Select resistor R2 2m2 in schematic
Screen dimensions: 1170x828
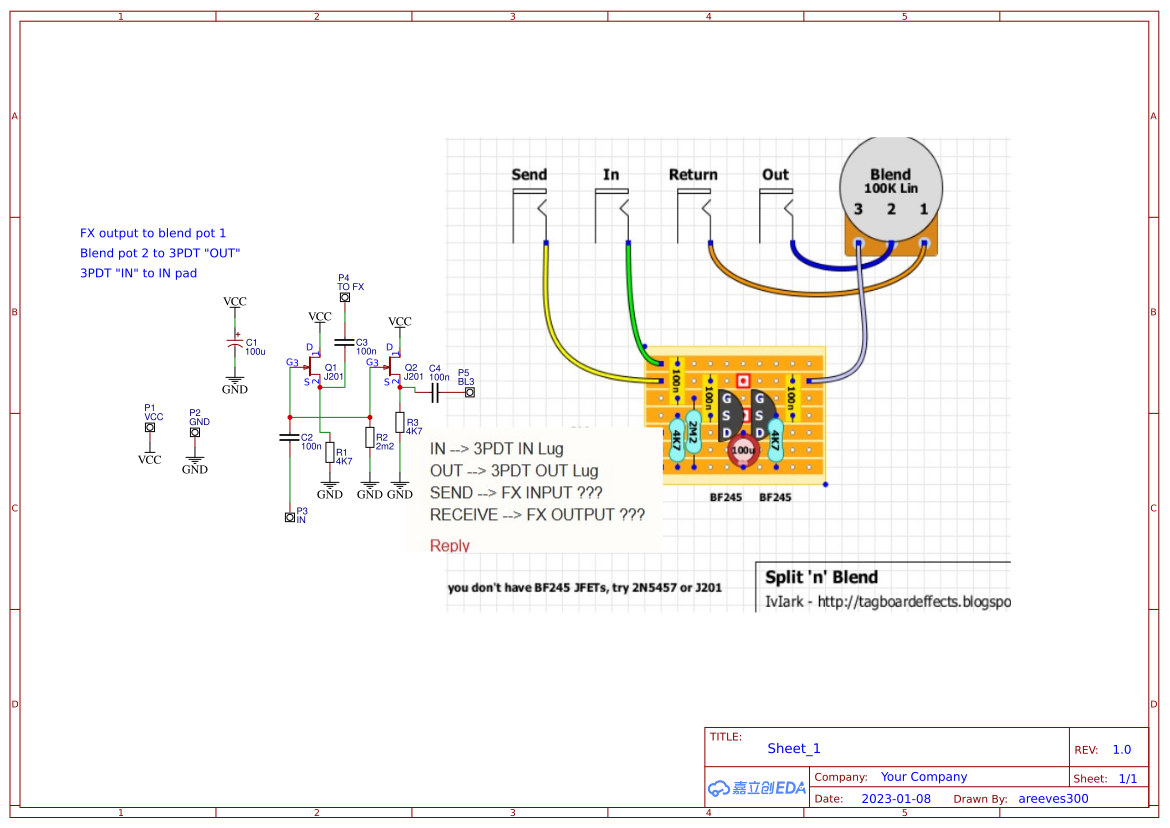tap(369, 437)
